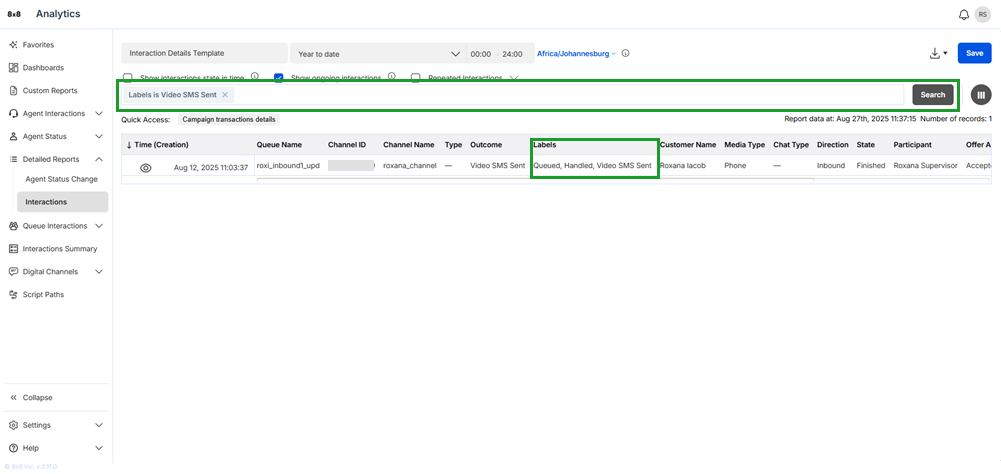Enable Show interactions state in time checkbox
Viewport: 1001px width, 474px height.
click(x=128, y=77)
